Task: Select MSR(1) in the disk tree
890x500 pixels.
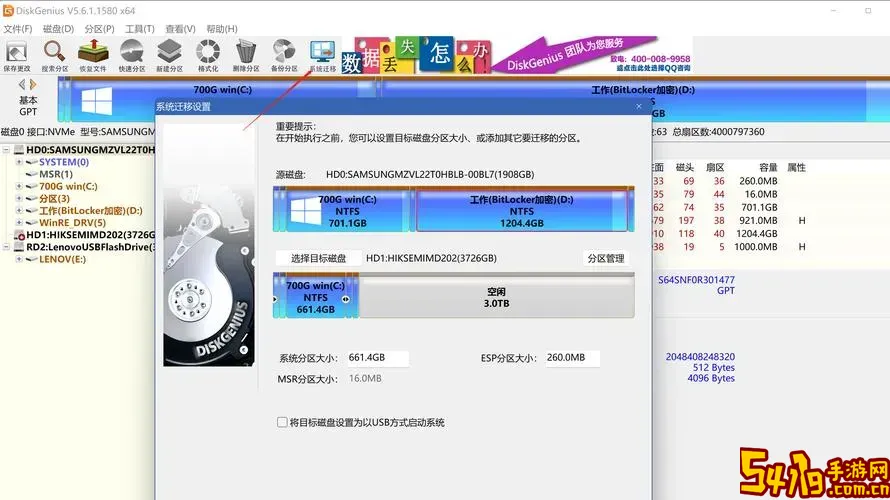Action: coord(56,174)
